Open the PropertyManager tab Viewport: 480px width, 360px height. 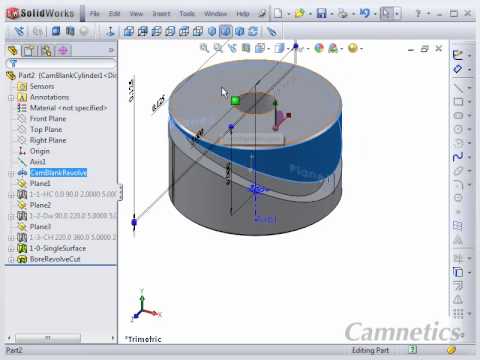pos(29,51)
